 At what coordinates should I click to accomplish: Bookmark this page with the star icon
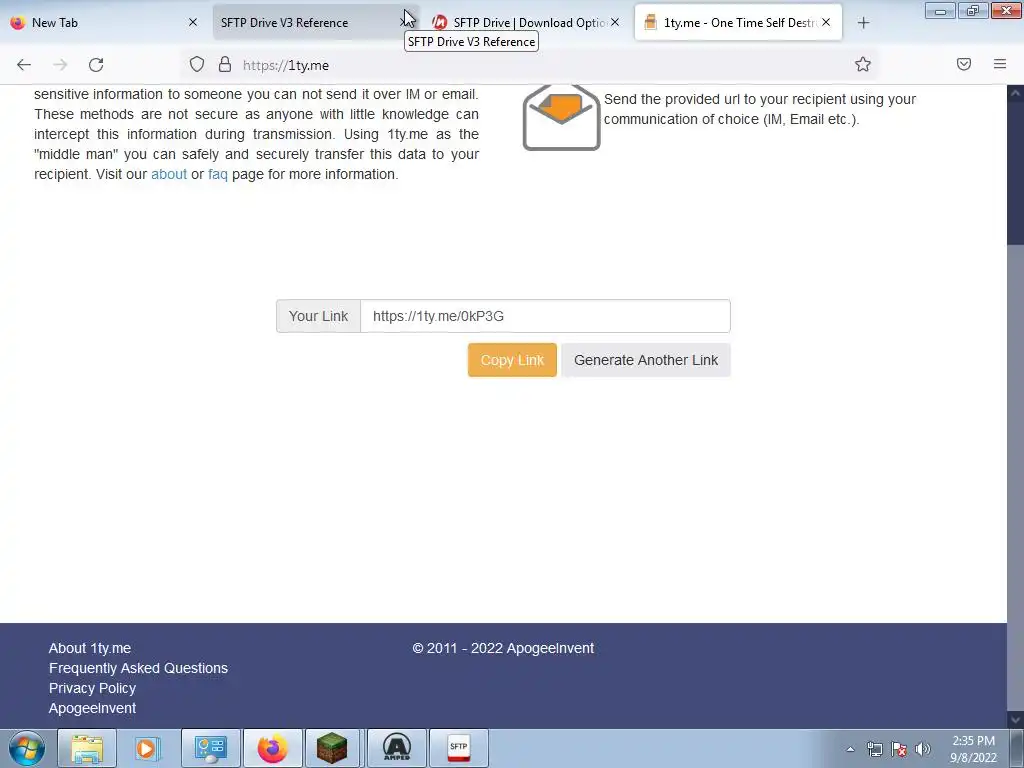(x=863, y=64)
